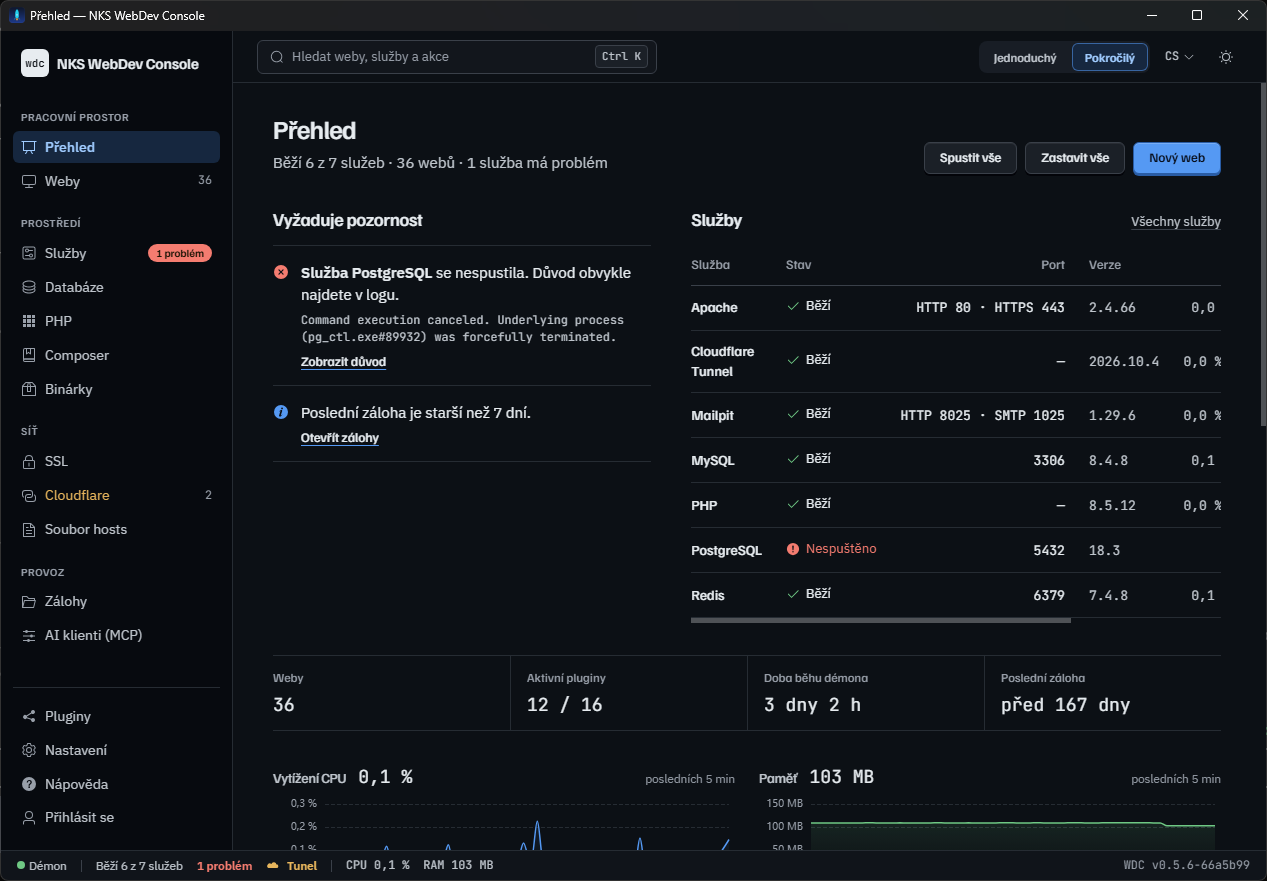The width and height of the screenshot is (1267, 881).
Task: Click the Zálohy folder icon
Action: coord(29,601)
